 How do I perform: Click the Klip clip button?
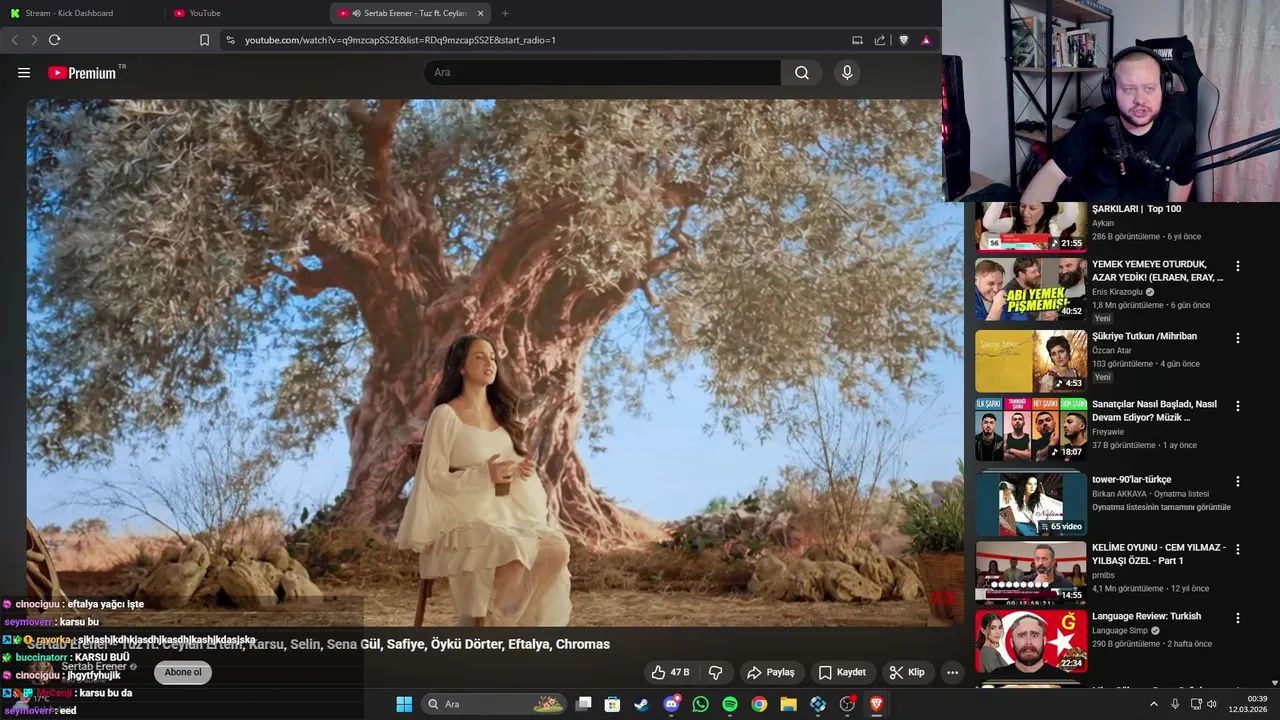tap(907, 672)
